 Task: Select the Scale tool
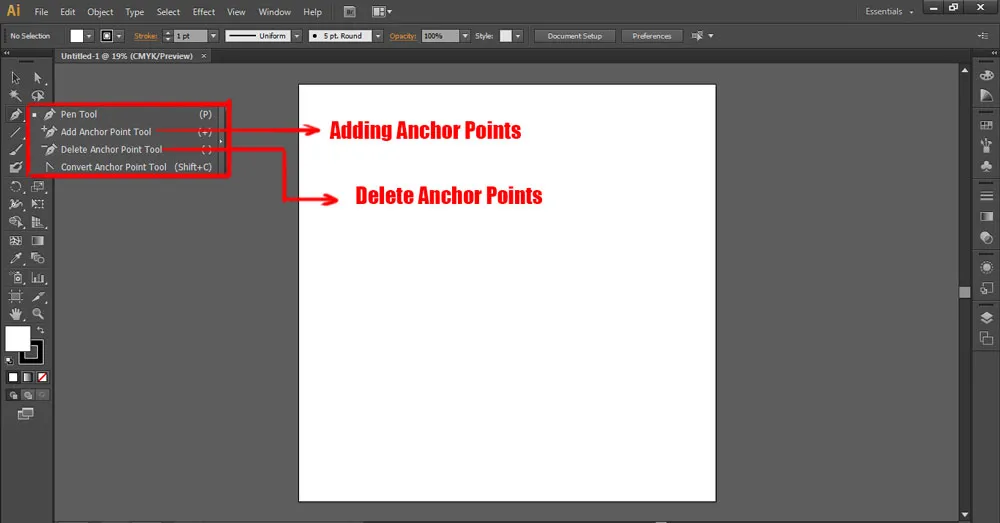38,187
